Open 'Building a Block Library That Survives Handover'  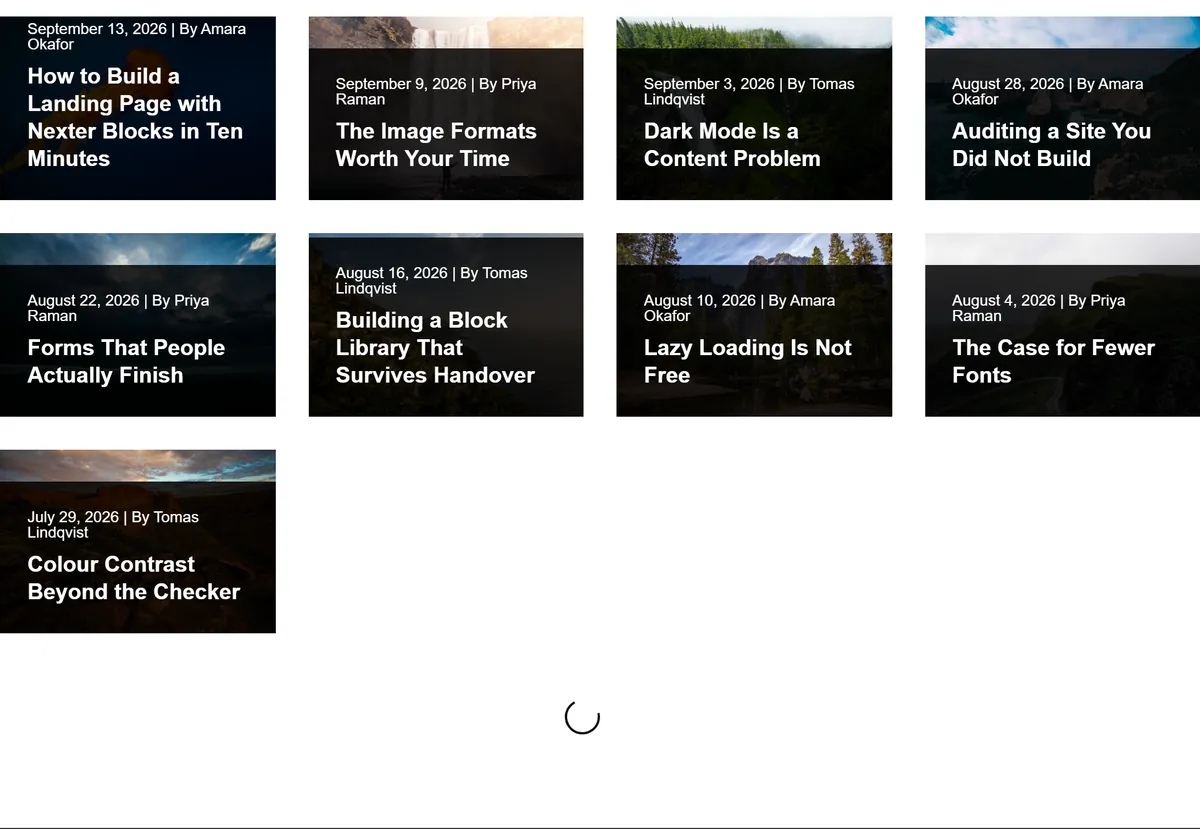[435, 347]
